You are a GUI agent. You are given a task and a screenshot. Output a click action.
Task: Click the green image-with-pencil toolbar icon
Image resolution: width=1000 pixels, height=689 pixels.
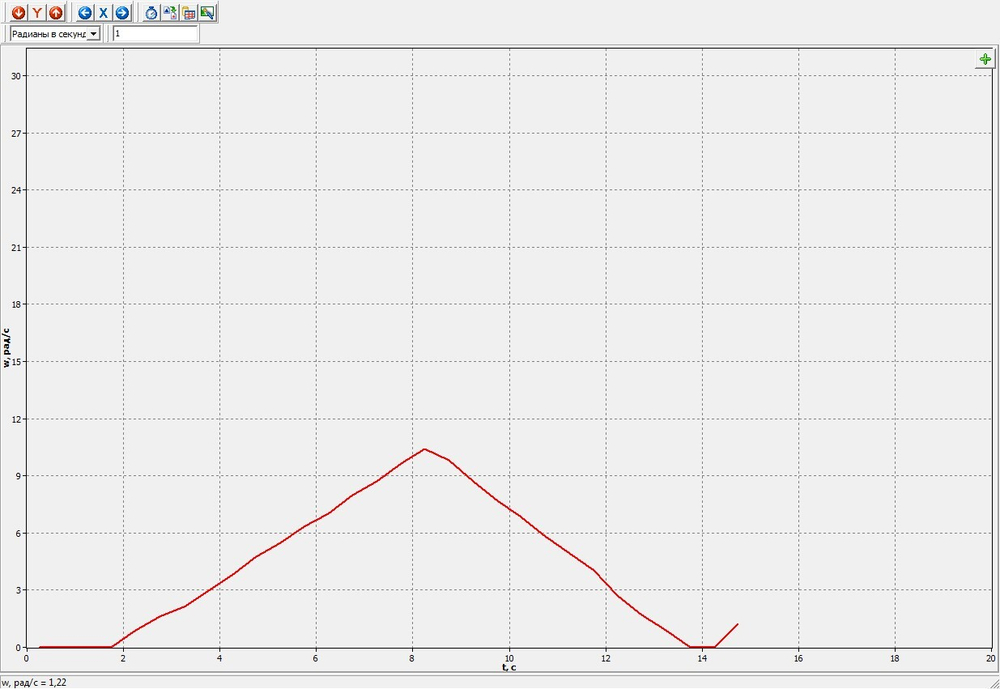click(x=207, y=12)
